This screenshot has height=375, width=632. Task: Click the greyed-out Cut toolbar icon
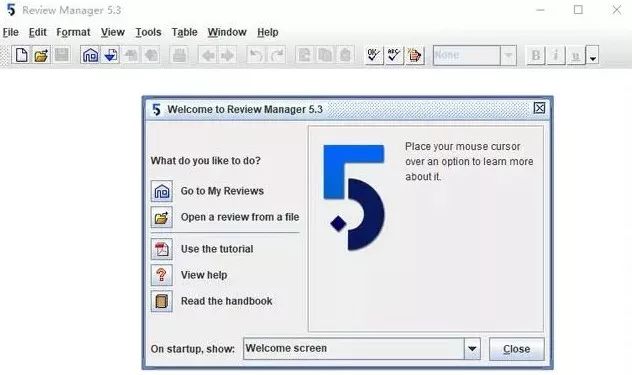click(305, 55)
